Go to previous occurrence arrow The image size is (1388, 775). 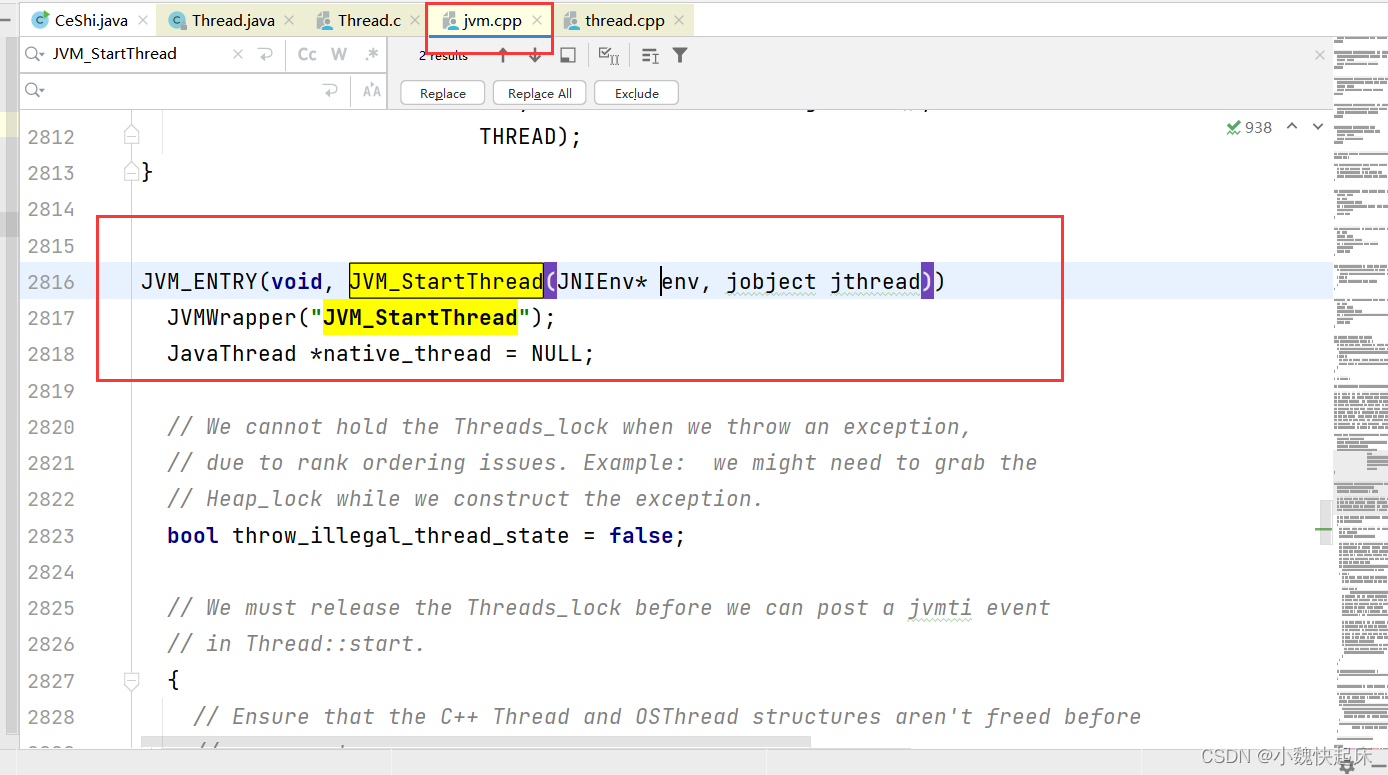pos(503,55)
